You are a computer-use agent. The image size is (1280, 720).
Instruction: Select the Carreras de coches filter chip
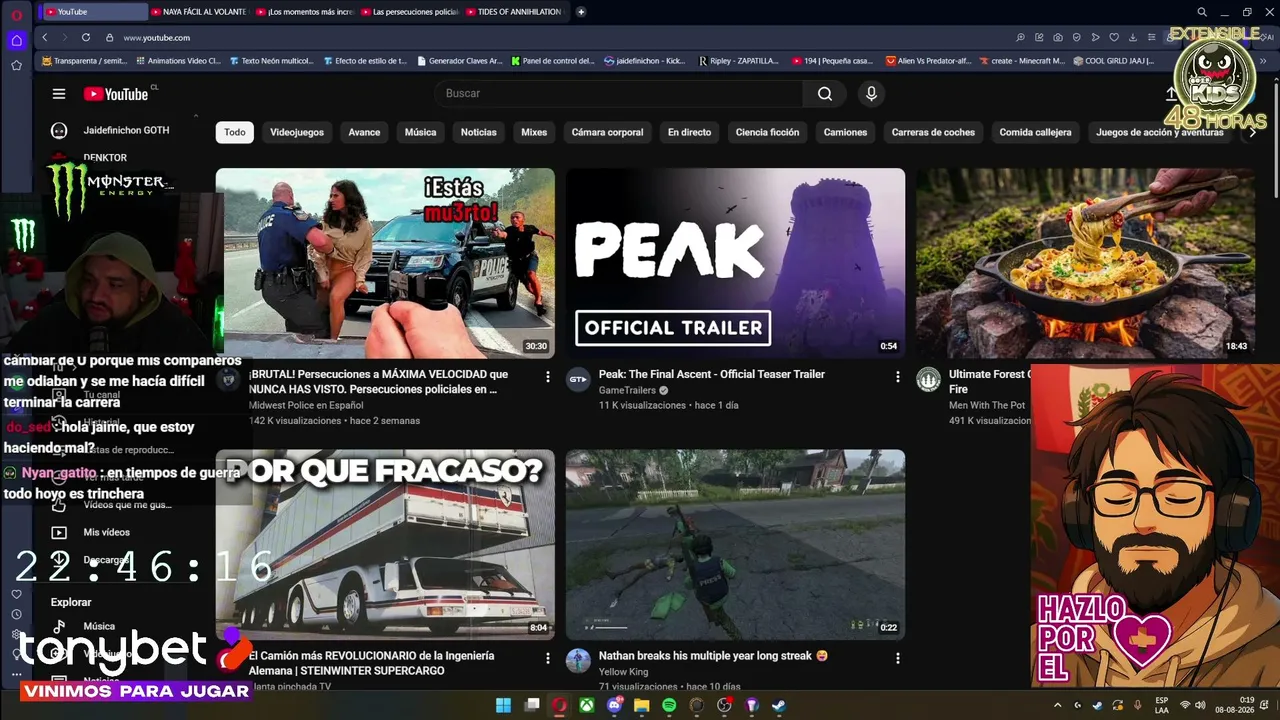pos(933,132)
